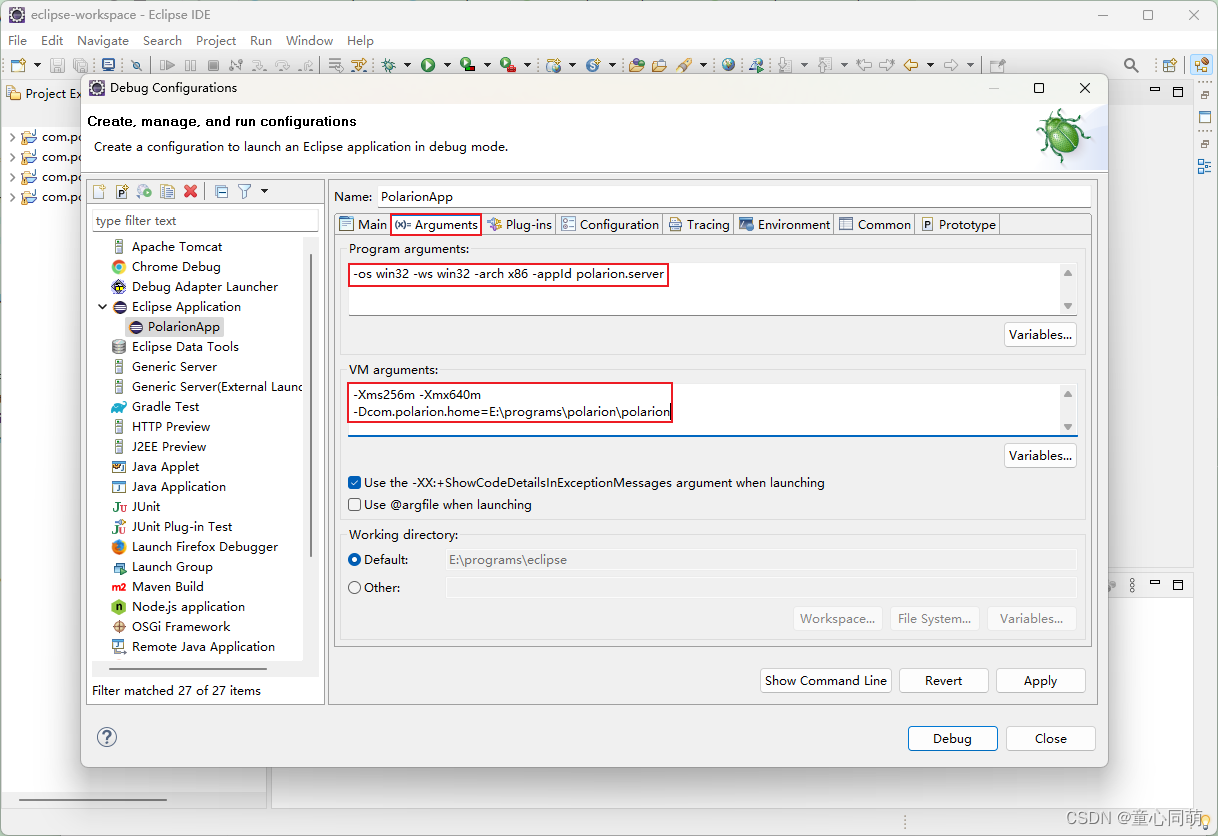Image resolution: width=1218 pixels, height=836 pixels.
Task: Click the Export launch configuration icon
Action: [x=145, y=191]
